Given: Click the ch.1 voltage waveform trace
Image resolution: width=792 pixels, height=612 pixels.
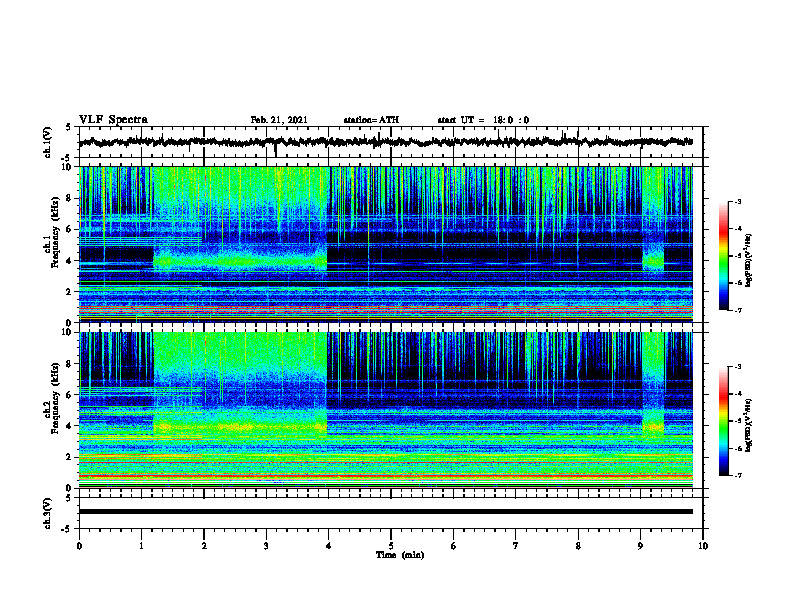Looking at the screenshot, I should 385,142.
